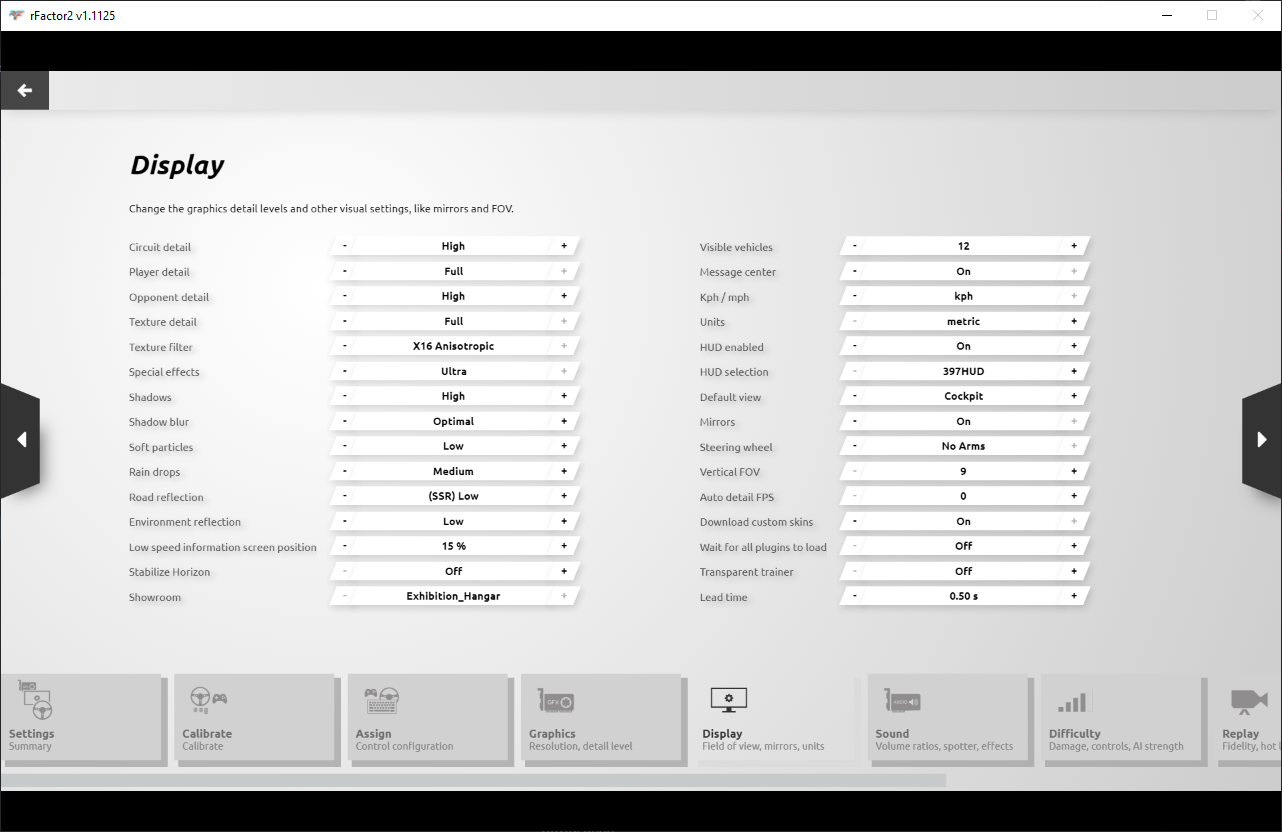Screen dimensions: 1282x832
Task: Enable Wait for all plugins to load
Action: [x=1074, y=546]
